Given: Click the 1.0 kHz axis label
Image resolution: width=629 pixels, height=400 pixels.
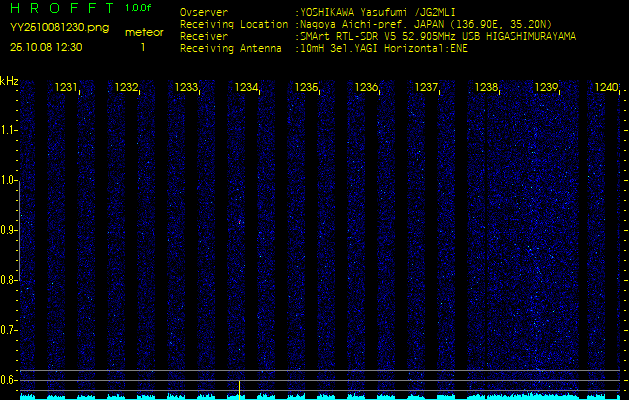Looking at the screenshot, I should (x=9, y=181).
